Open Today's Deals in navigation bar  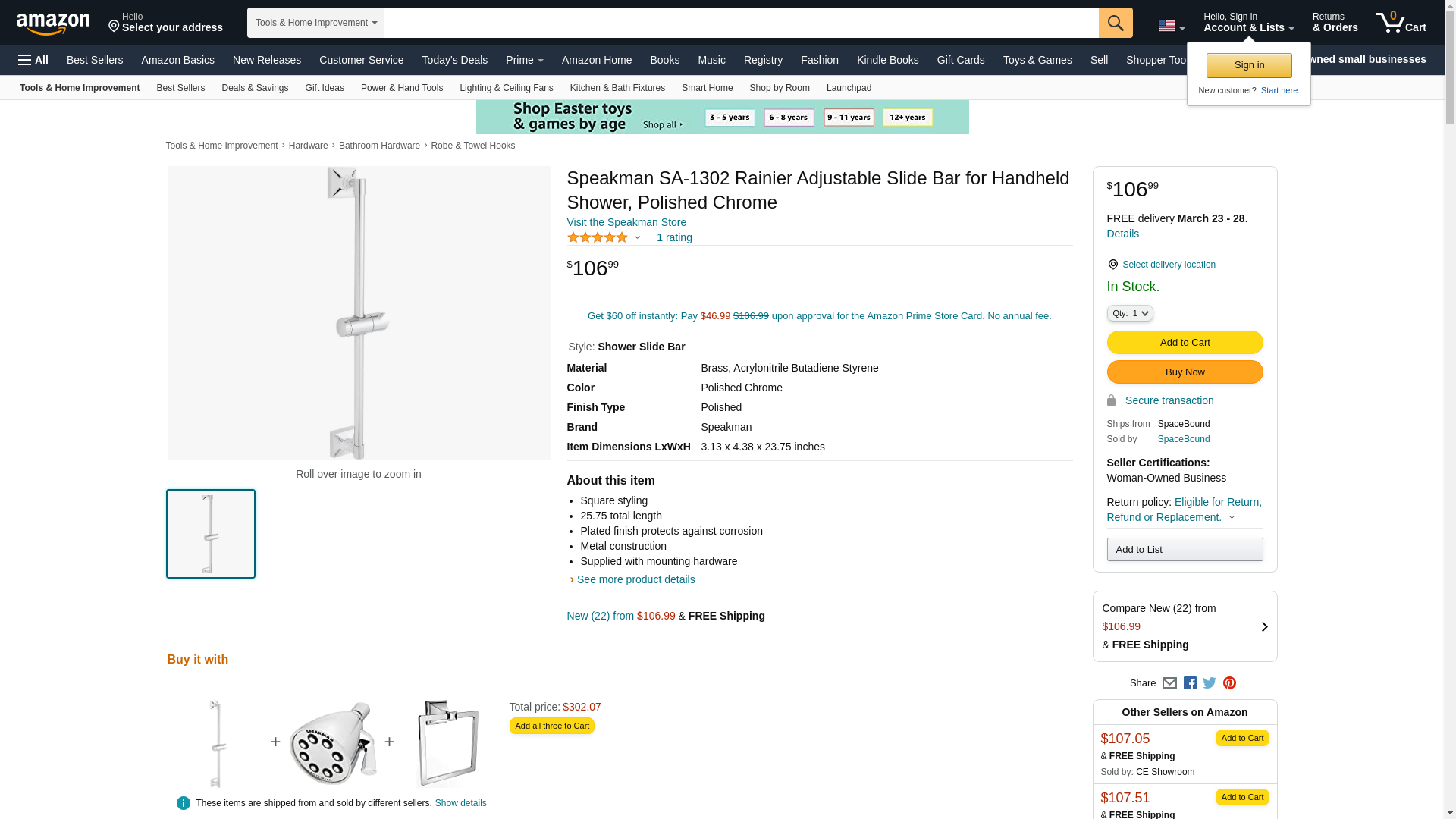tap(454, 60)
